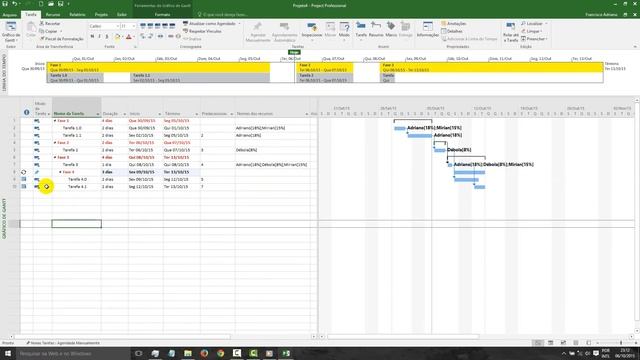Switch to the Relatório tab
This screenshot has height=360, width=640.
click(77, 15)
